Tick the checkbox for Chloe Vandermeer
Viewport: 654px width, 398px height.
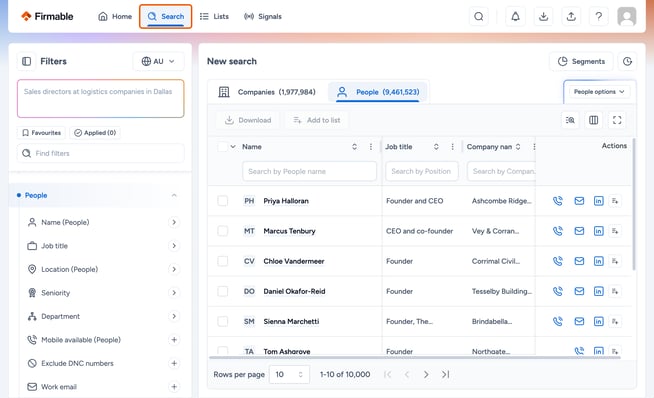tap(223, 261)
